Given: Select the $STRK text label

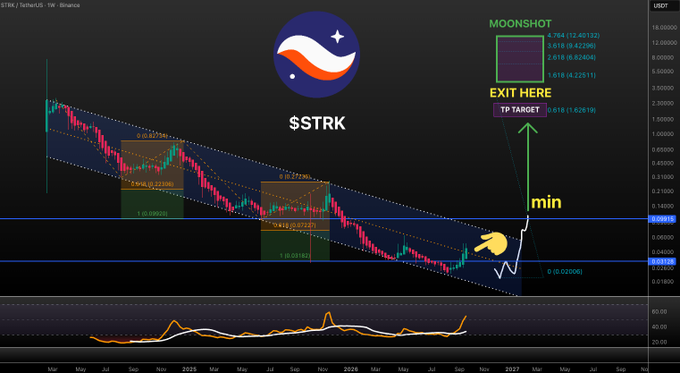Looking at the screenshot, I should (317, 123).
